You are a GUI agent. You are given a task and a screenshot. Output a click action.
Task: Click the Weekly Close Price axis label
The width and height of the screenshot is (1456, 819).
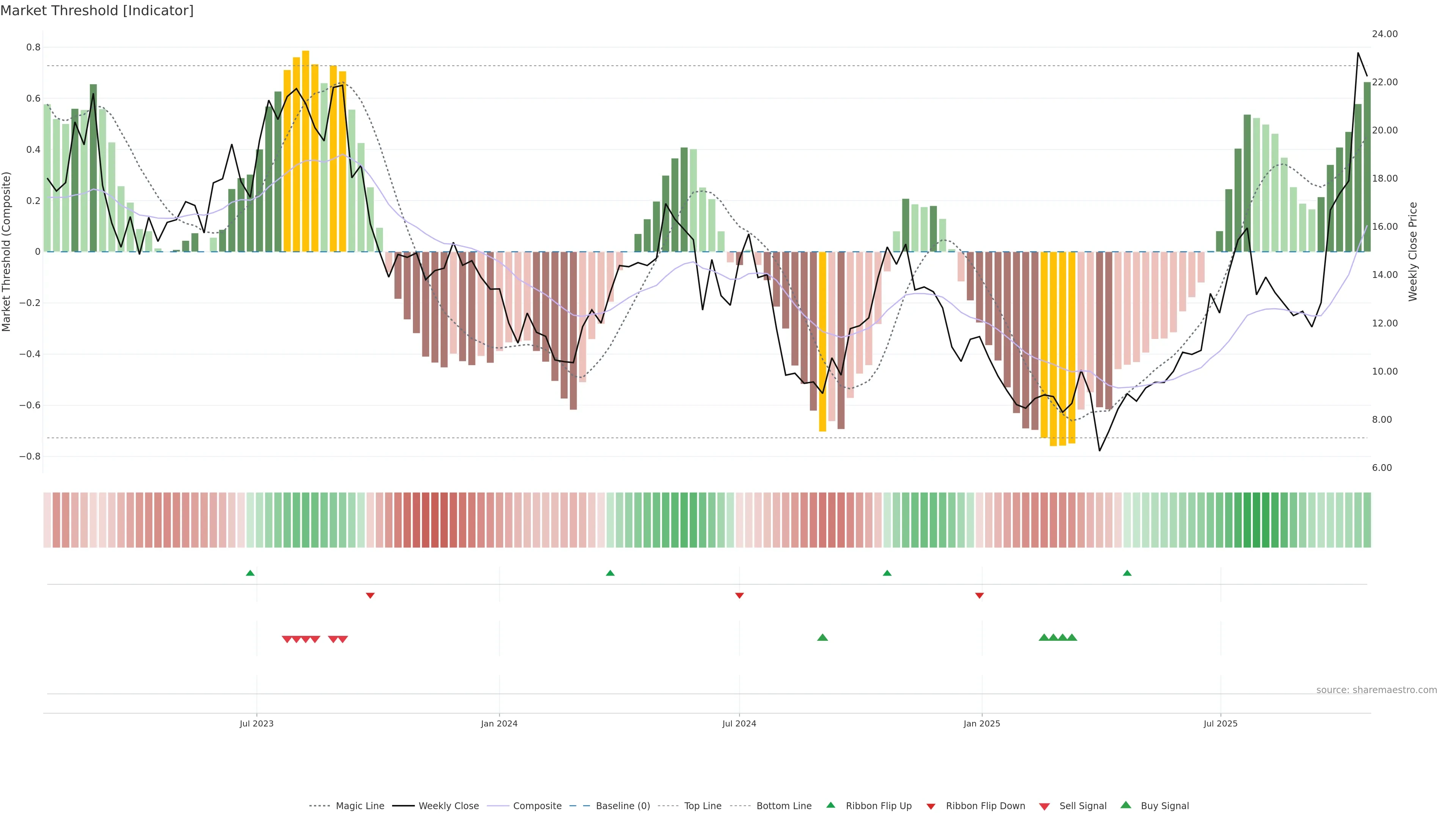1413,251
